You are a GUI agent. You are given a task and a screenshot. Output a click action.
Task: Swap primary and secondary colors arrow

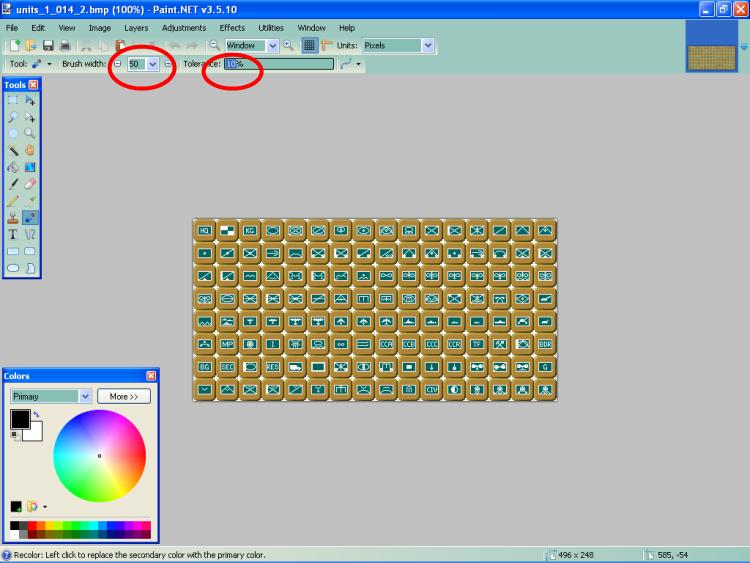36,414
